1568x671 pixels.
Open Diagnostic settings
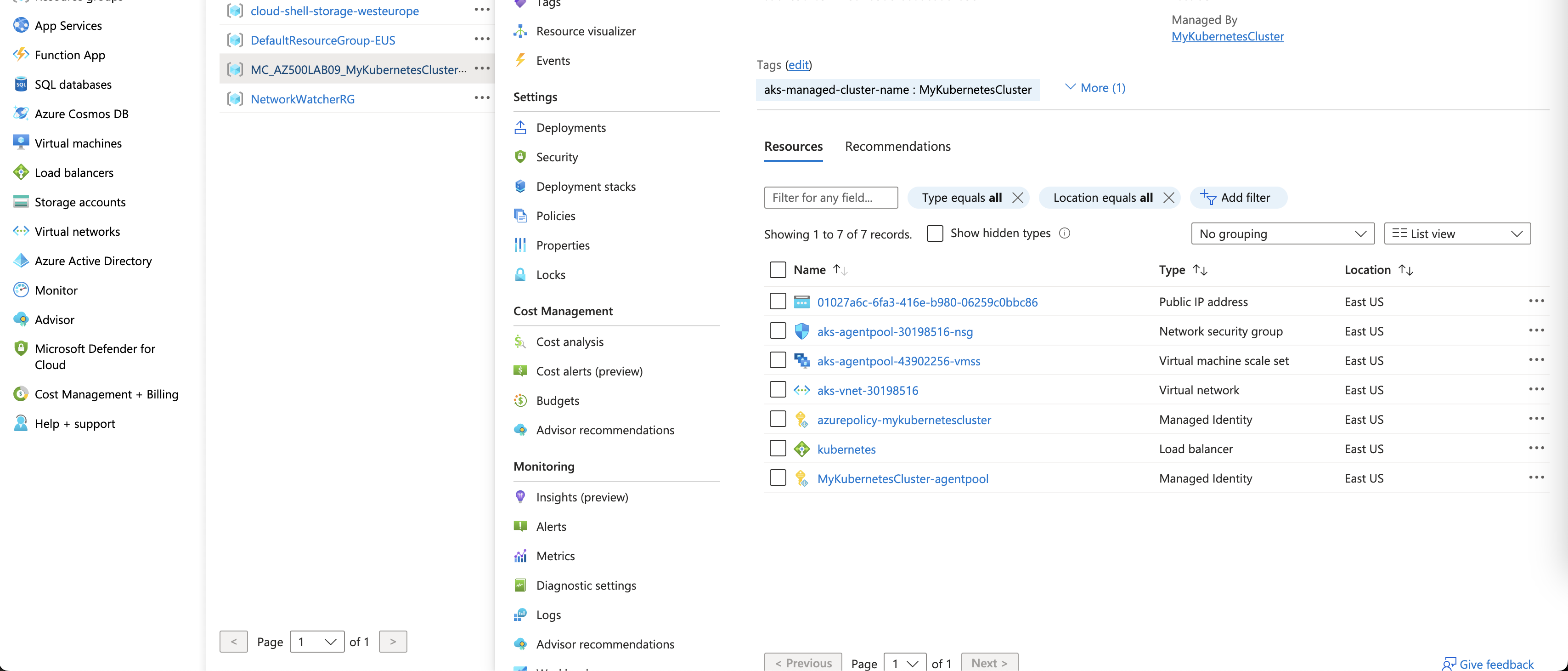coord(586,585)
